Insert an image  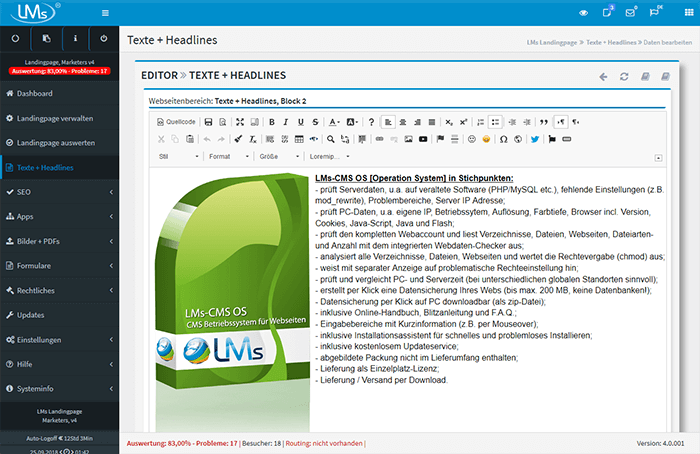[408, 139]
